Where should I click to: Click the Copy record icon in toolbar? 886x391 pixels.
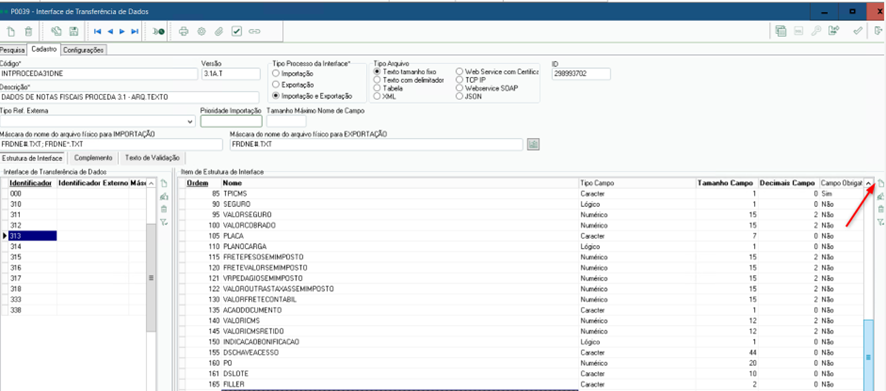coord(56,32)
